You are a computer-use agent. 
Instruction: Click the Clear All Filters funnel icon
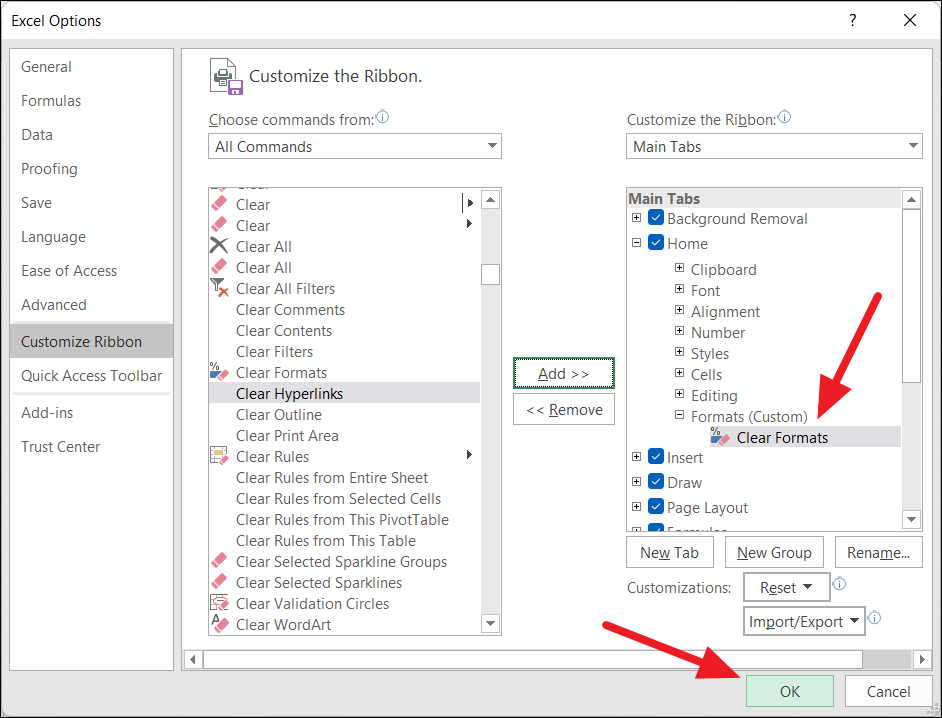[219, 288]
